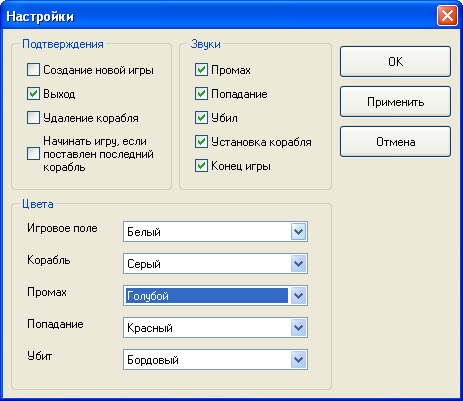463x401 pixels.
Task: Open the Убит color dropdown arrow
Action: 298,360
